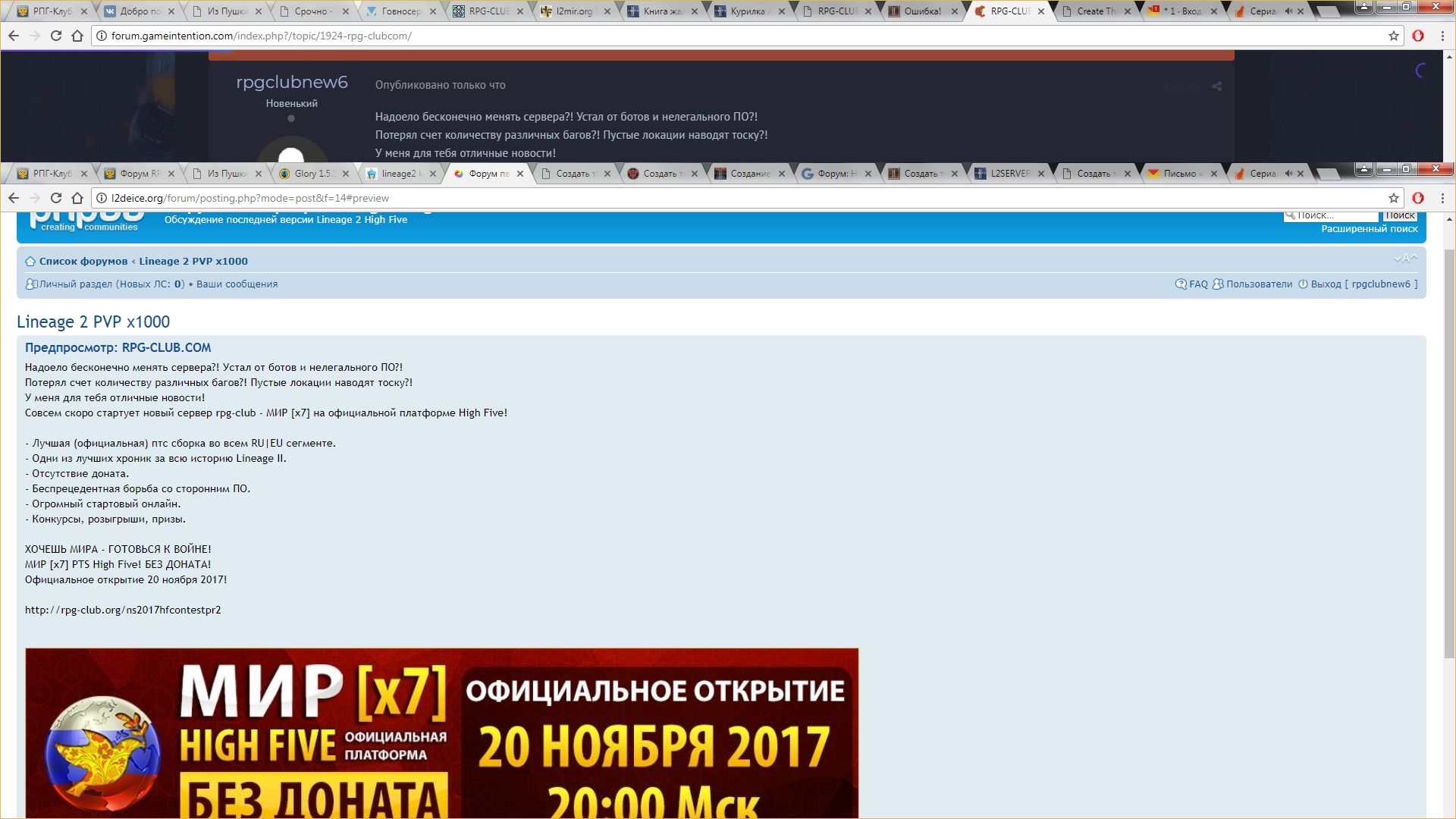The image size is (1456, 819).
Task: Open Список форумов breadcrumb link
Action: coord(83,262)
